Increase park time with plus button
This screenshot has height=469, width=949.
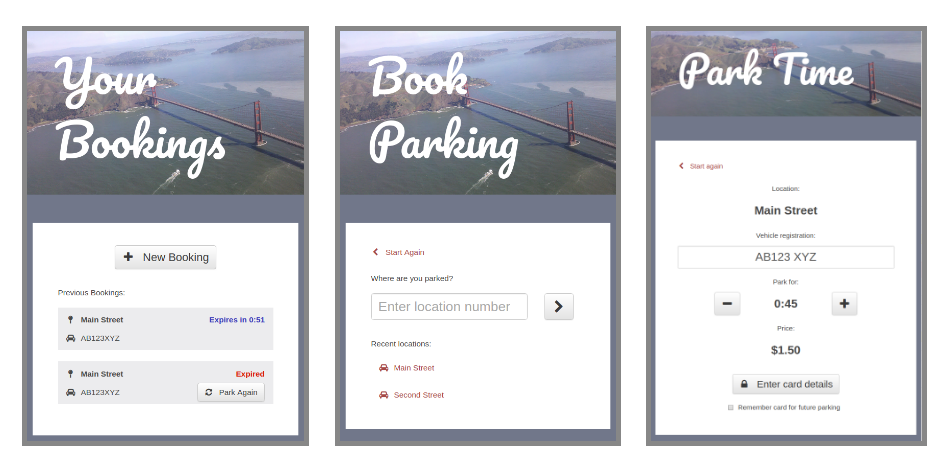[844, 304]
